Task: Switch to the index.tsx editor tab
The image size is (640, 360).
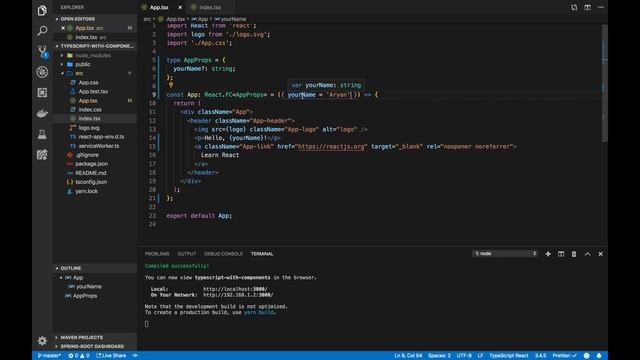Action: tap(210, 7)
